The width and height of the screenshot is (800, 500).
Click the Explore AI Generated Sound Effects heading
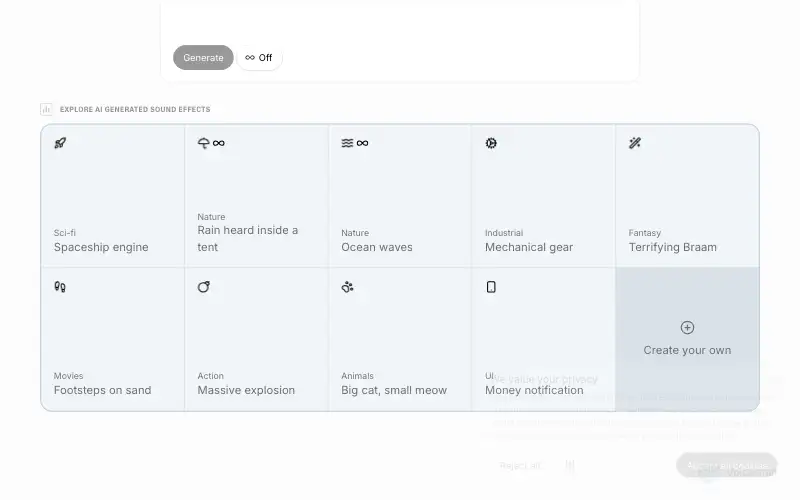135,109
